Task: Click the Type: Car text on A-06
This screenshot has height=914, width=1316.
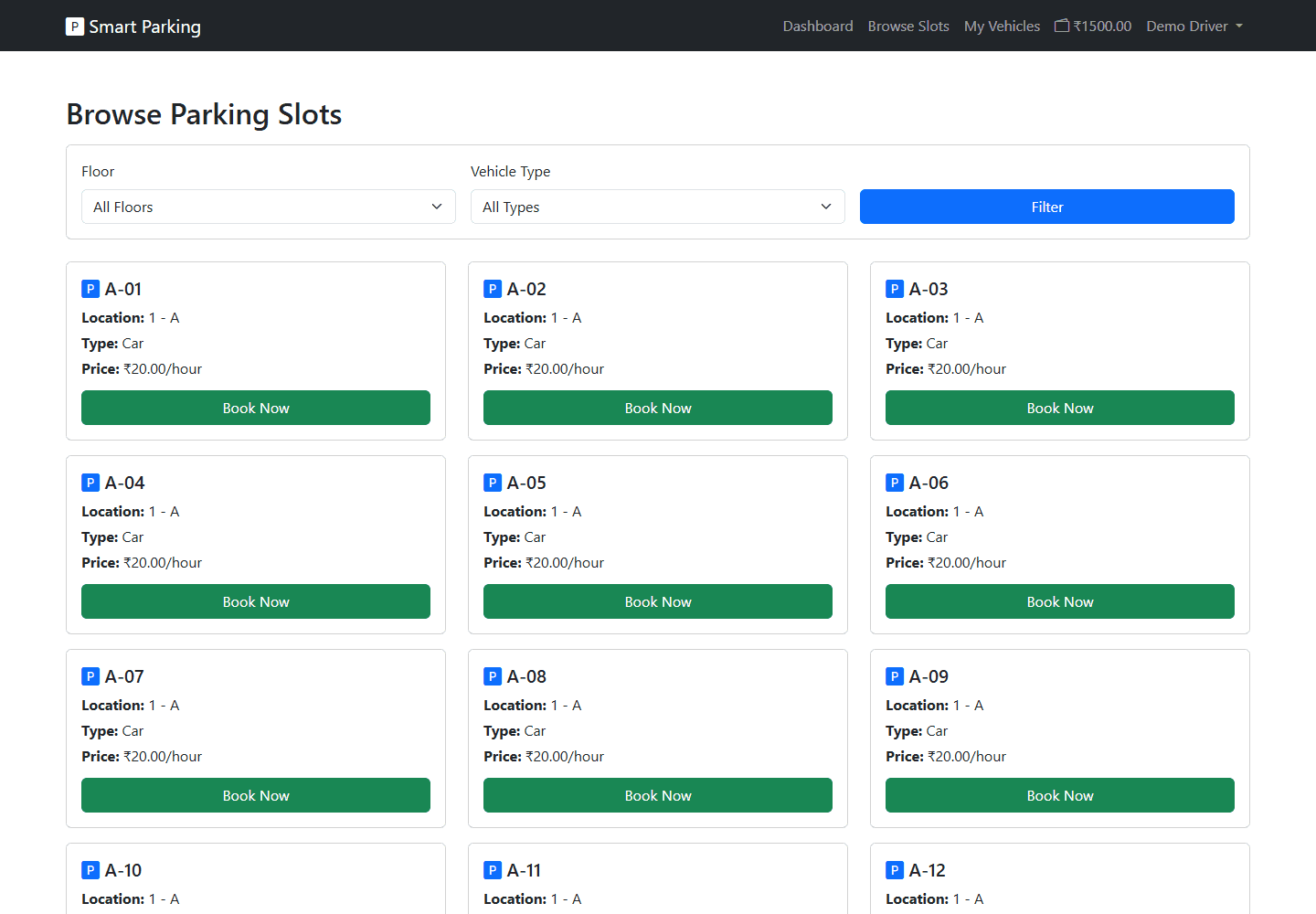Action: point(917,537)
